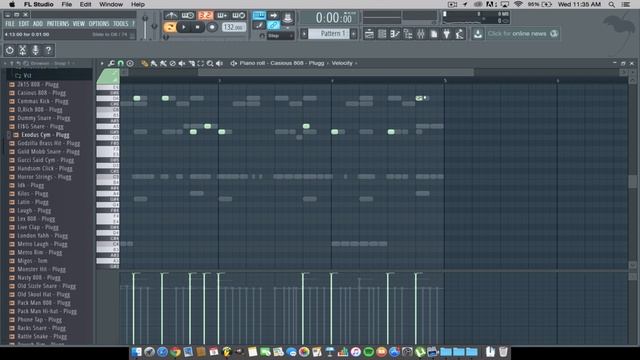The width and height of the screenshot is (640, 360).
Task: Toggle auto-scroll arrow button
Action: click(273, 16)
